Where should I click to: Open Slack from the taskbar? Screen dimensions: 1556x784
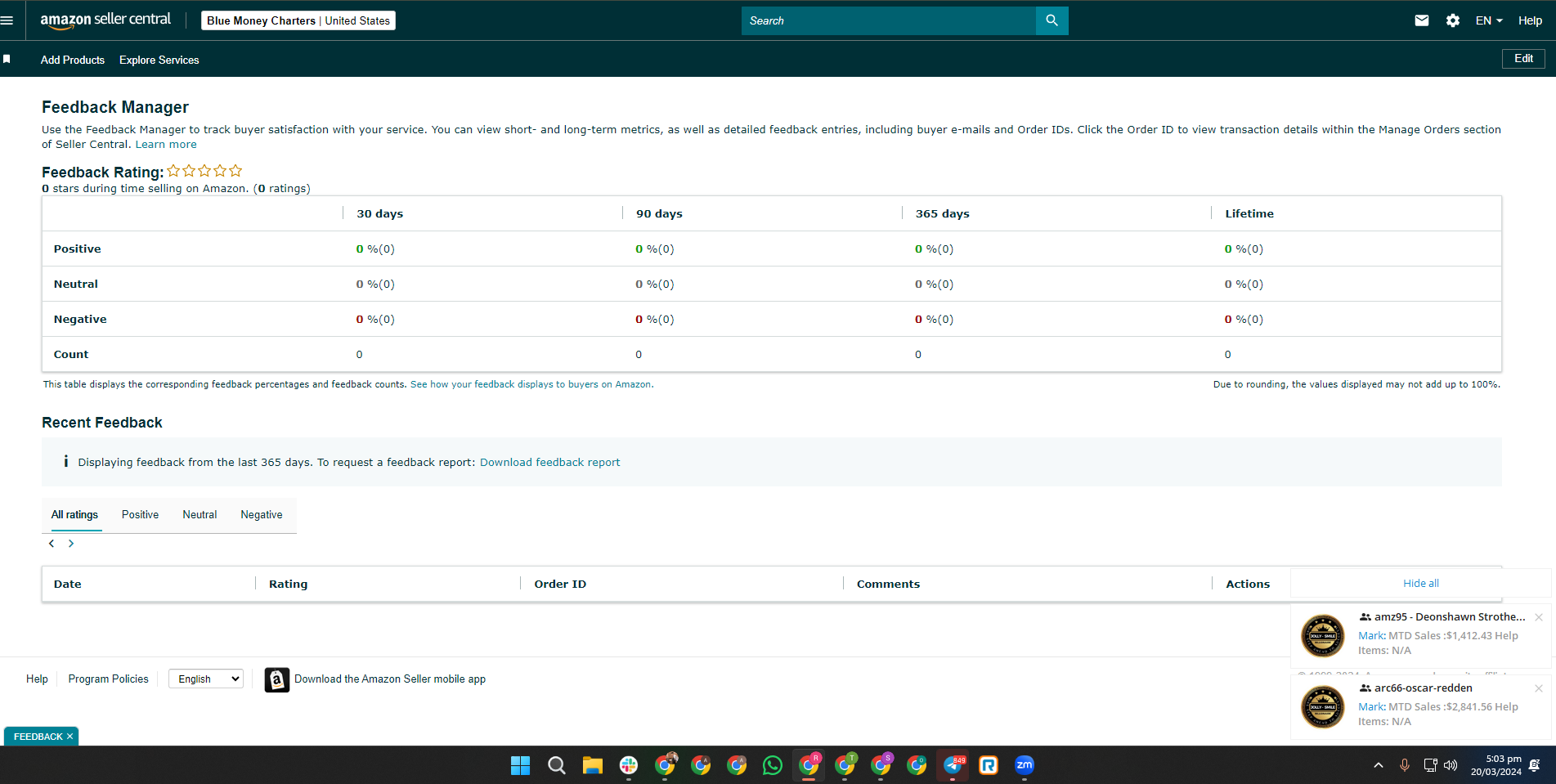click(629, 765)
